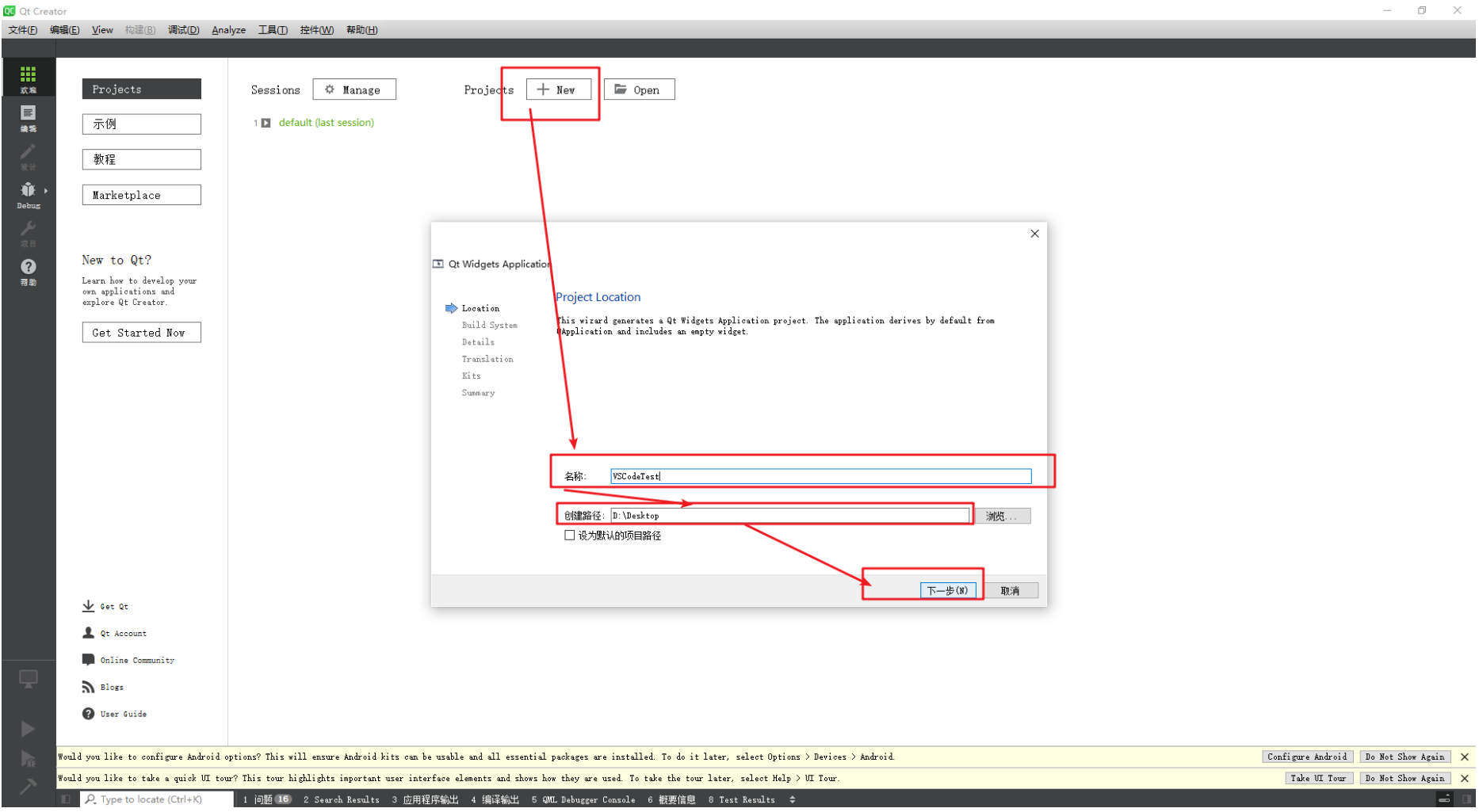1479x812 pixels.
Task: Open the 编译输出 output pane
Action: point(495,800)
